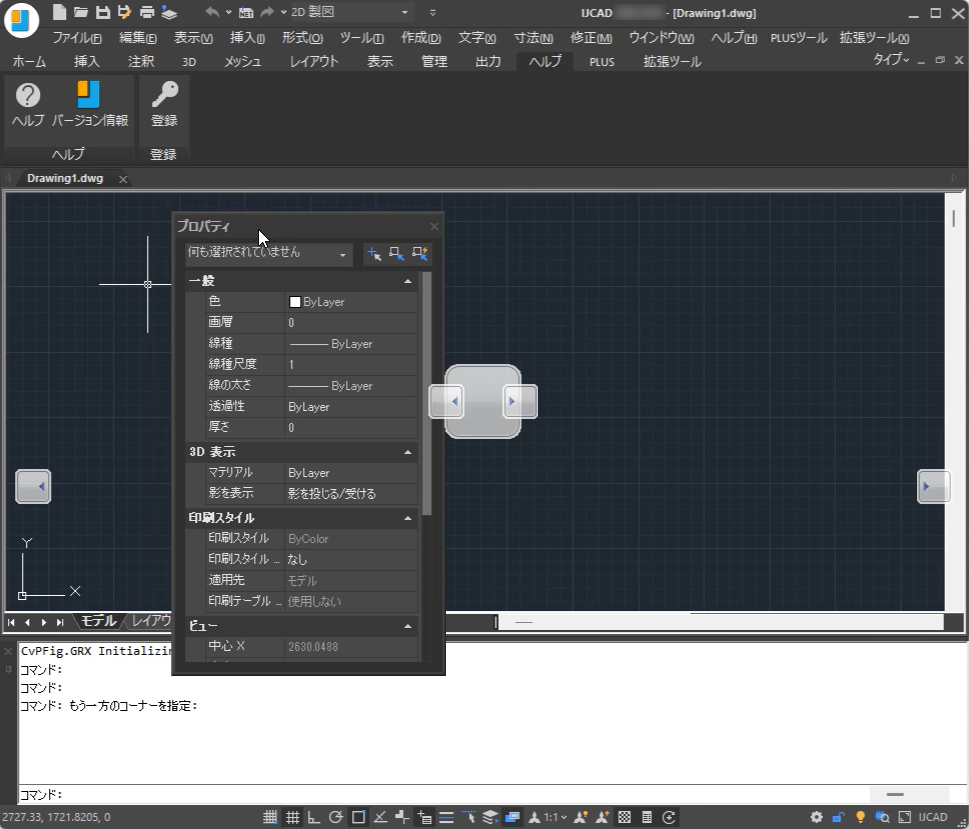The width and height of the screenshot is (969, 829).
Task: Click the orange light bulb status icon
Action: (x=860, y=817)
